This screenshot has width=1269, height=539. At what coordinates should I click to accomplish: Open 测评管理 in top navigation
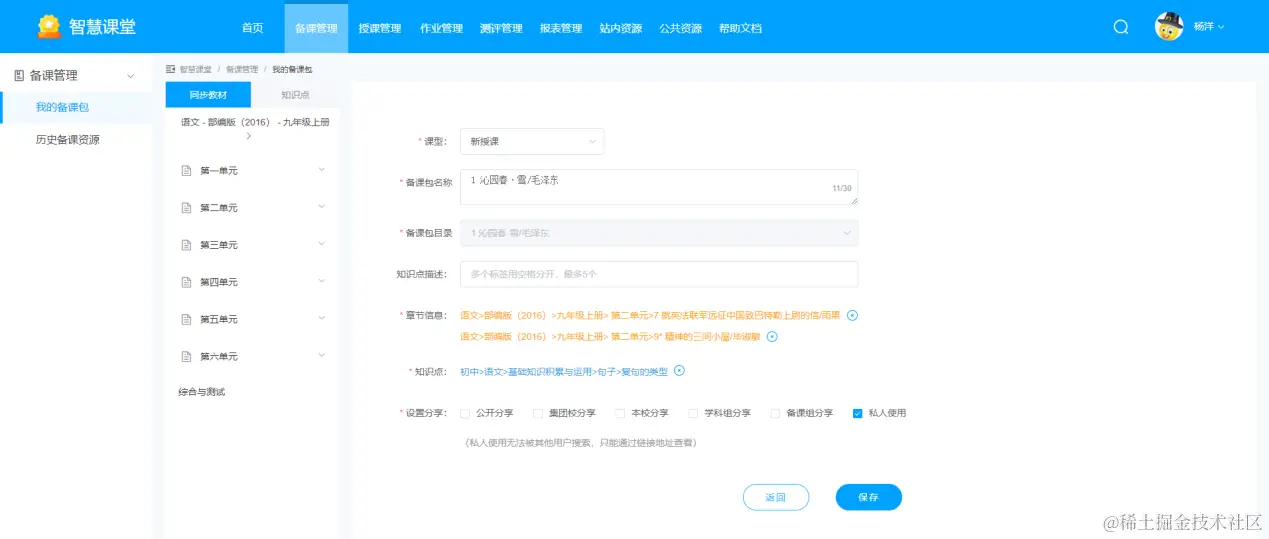coord(501,28)
